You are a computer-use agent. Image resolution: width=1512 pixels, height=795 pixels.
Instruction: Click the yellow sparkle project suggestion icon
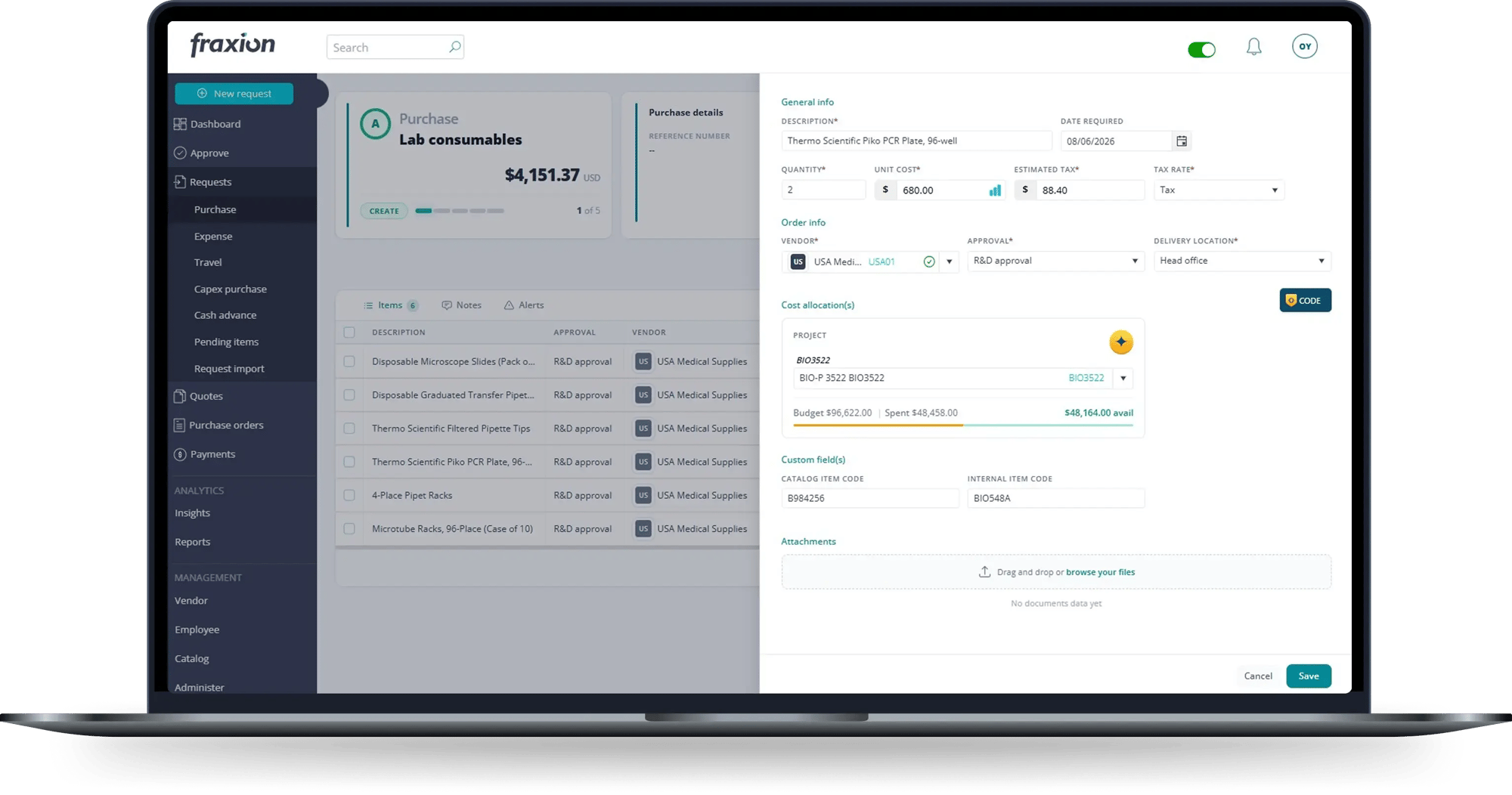1121,342
